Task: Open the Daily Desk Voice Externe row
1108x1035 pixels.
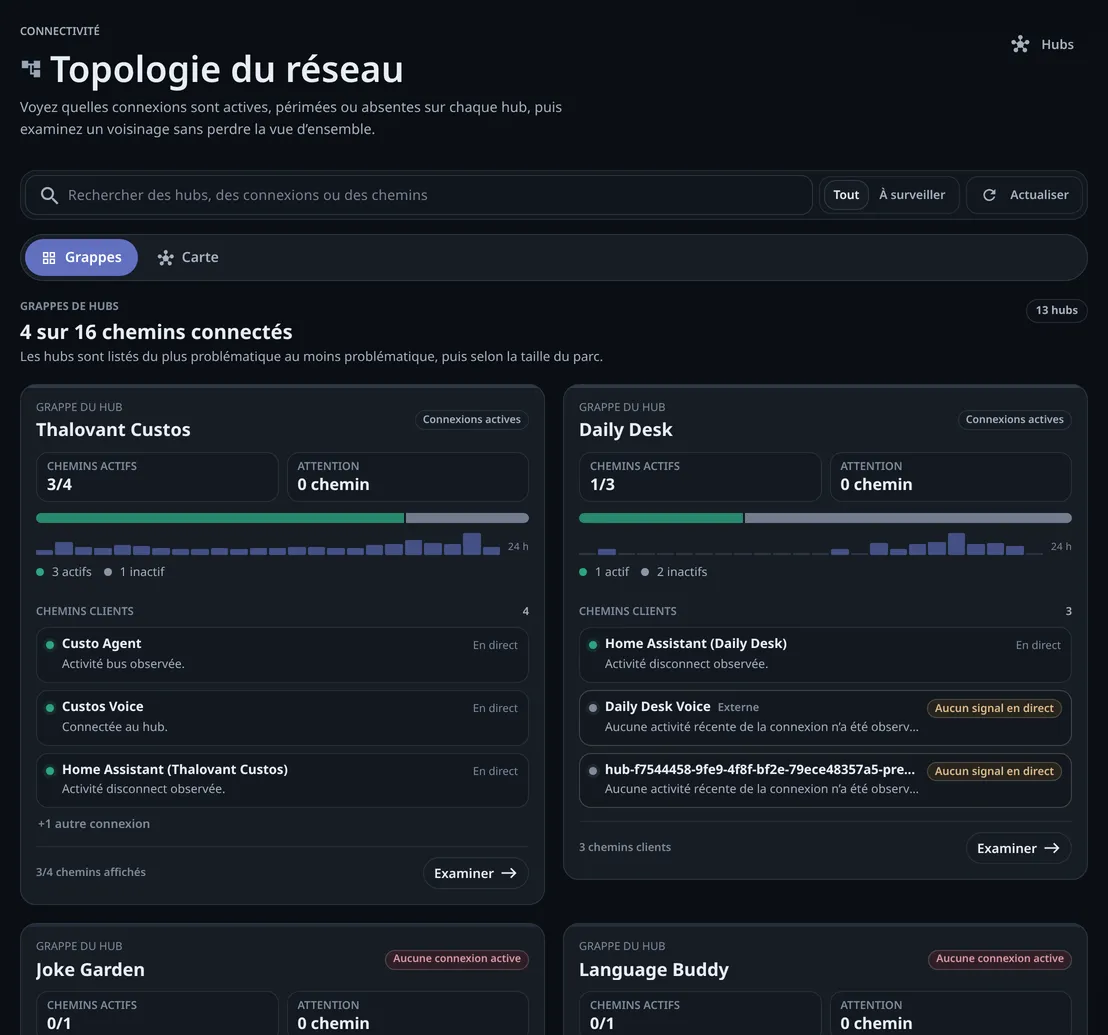Action: point(825,717)
